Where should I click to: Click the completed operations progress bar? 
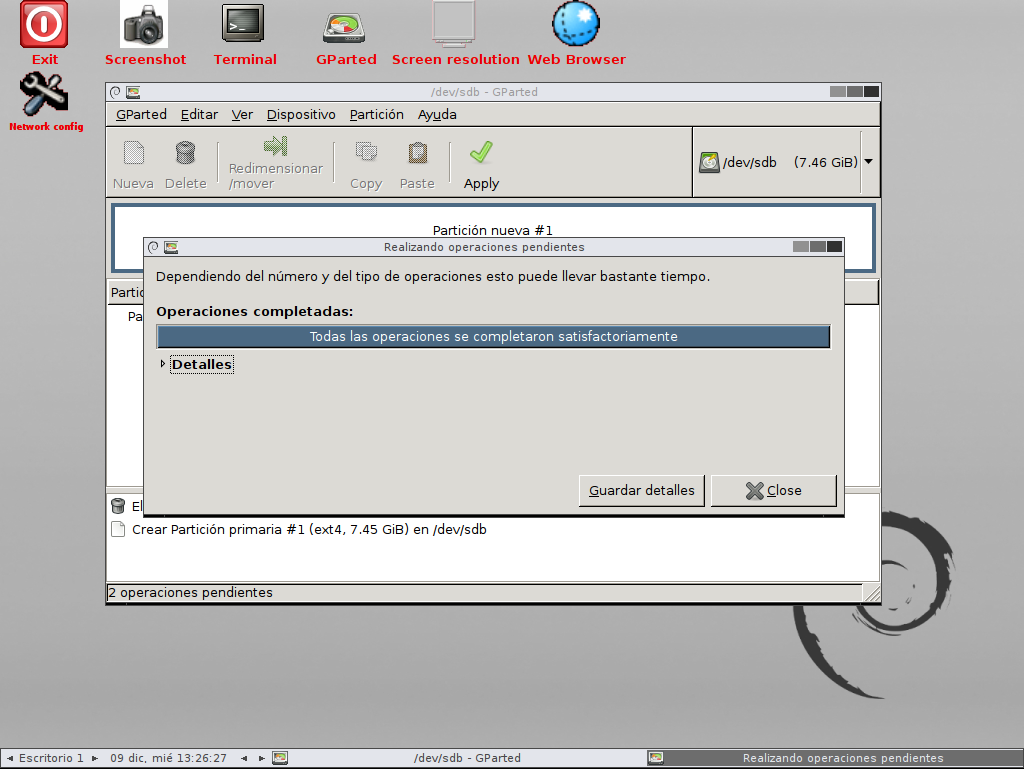(x=493, y=336)
